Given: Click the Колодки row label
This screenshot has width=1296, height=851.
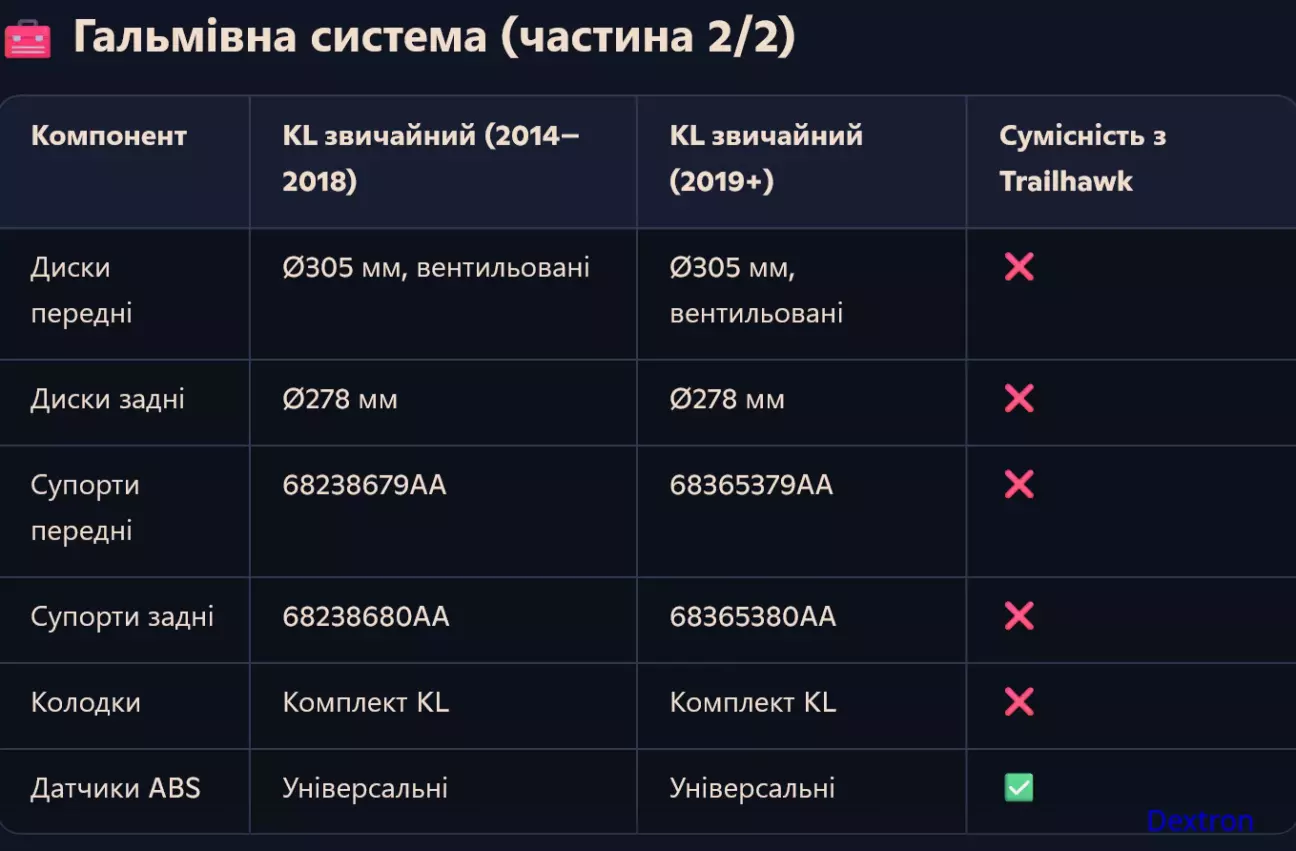Looking at the screenshot, I should (x=86, y=702).
